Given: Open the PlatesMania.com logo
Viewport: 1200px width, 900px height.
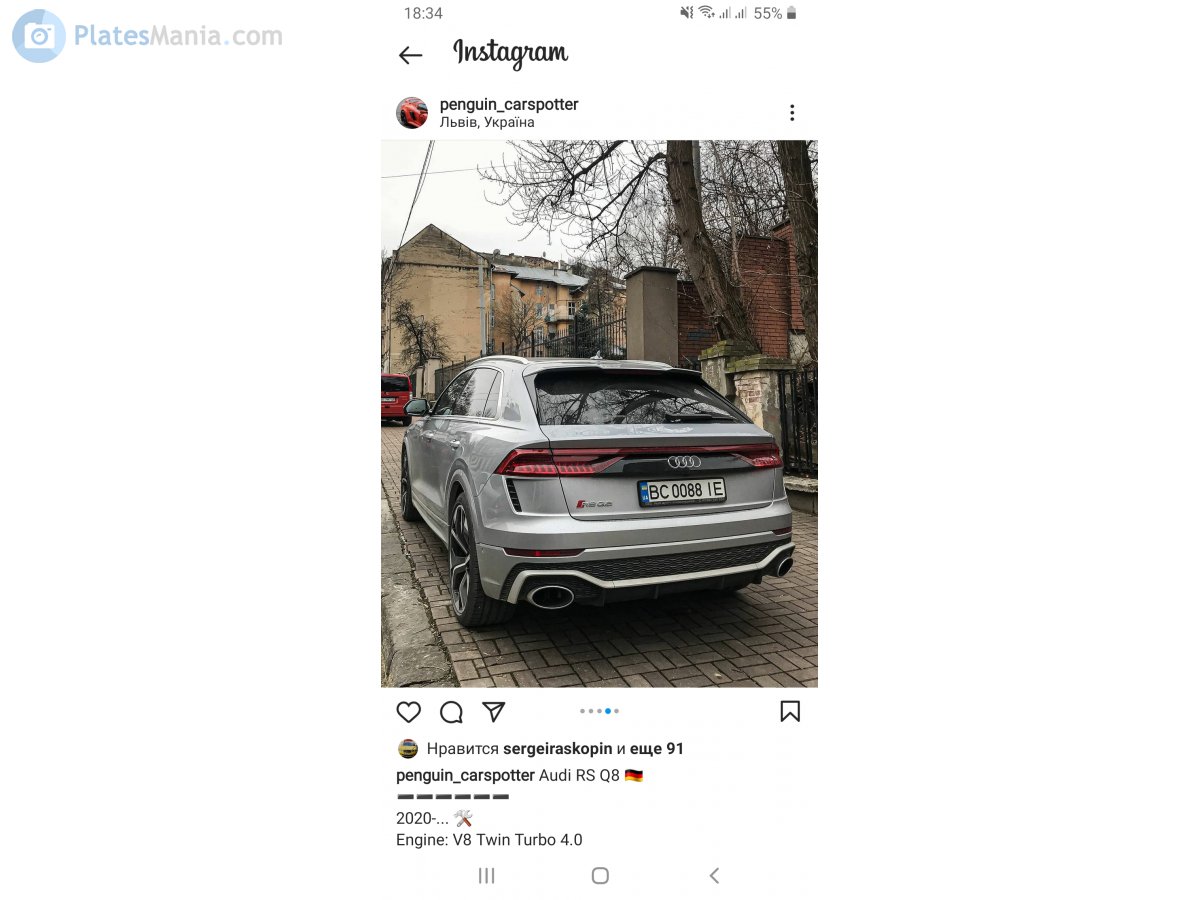Looking at the screenshot, I should click(148, 36).
